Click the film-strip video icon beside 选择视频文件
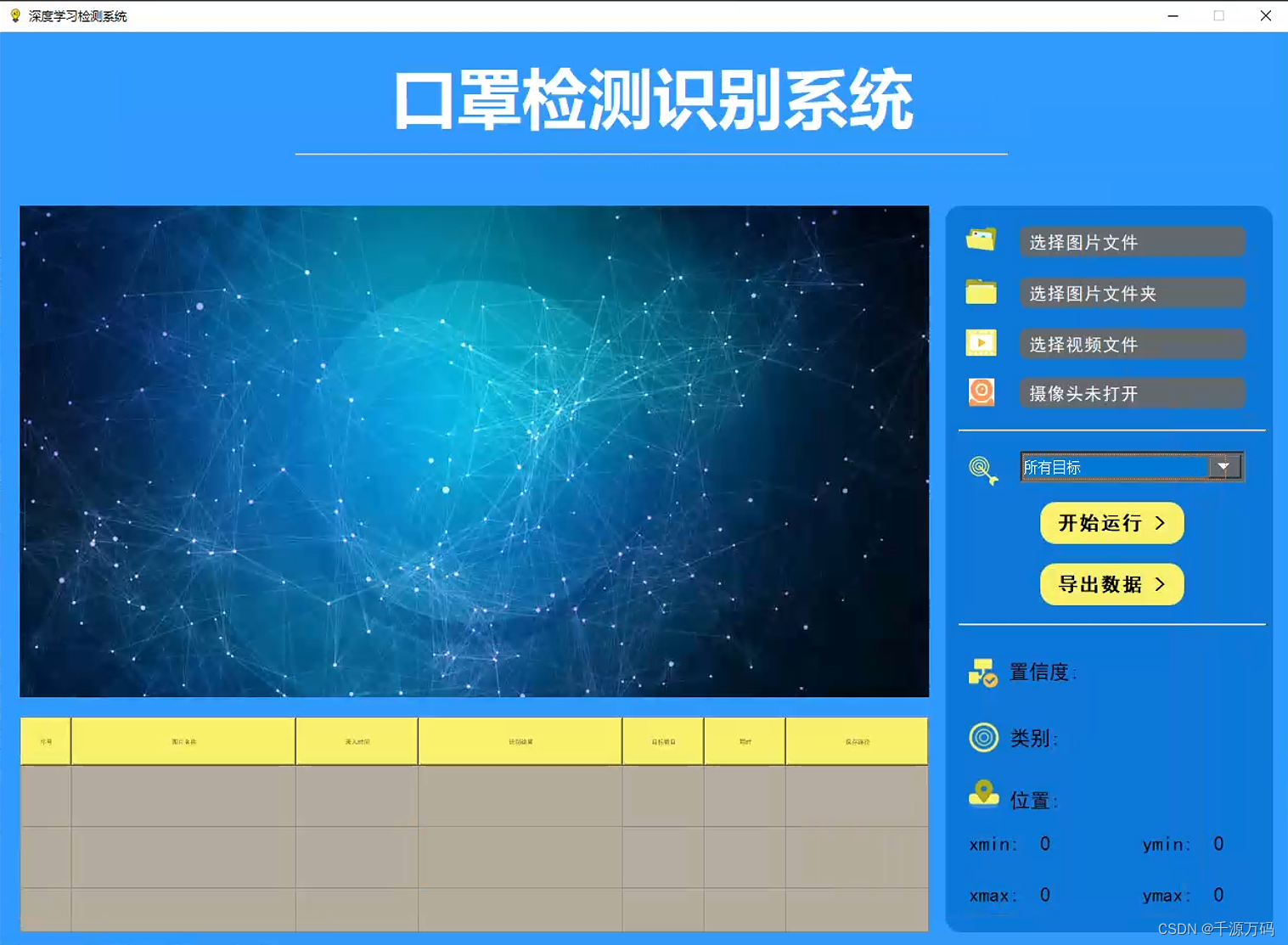Image resolution: width=1288 pixels, height=945 pixels. point(981,342)
